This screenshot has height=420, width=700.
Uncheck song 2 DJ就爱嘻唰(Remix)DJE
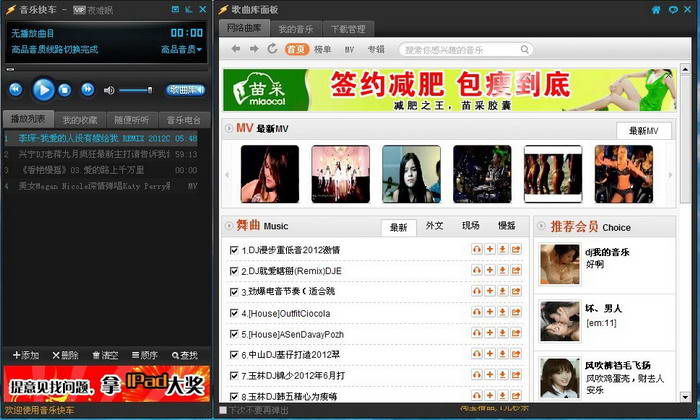233,271
